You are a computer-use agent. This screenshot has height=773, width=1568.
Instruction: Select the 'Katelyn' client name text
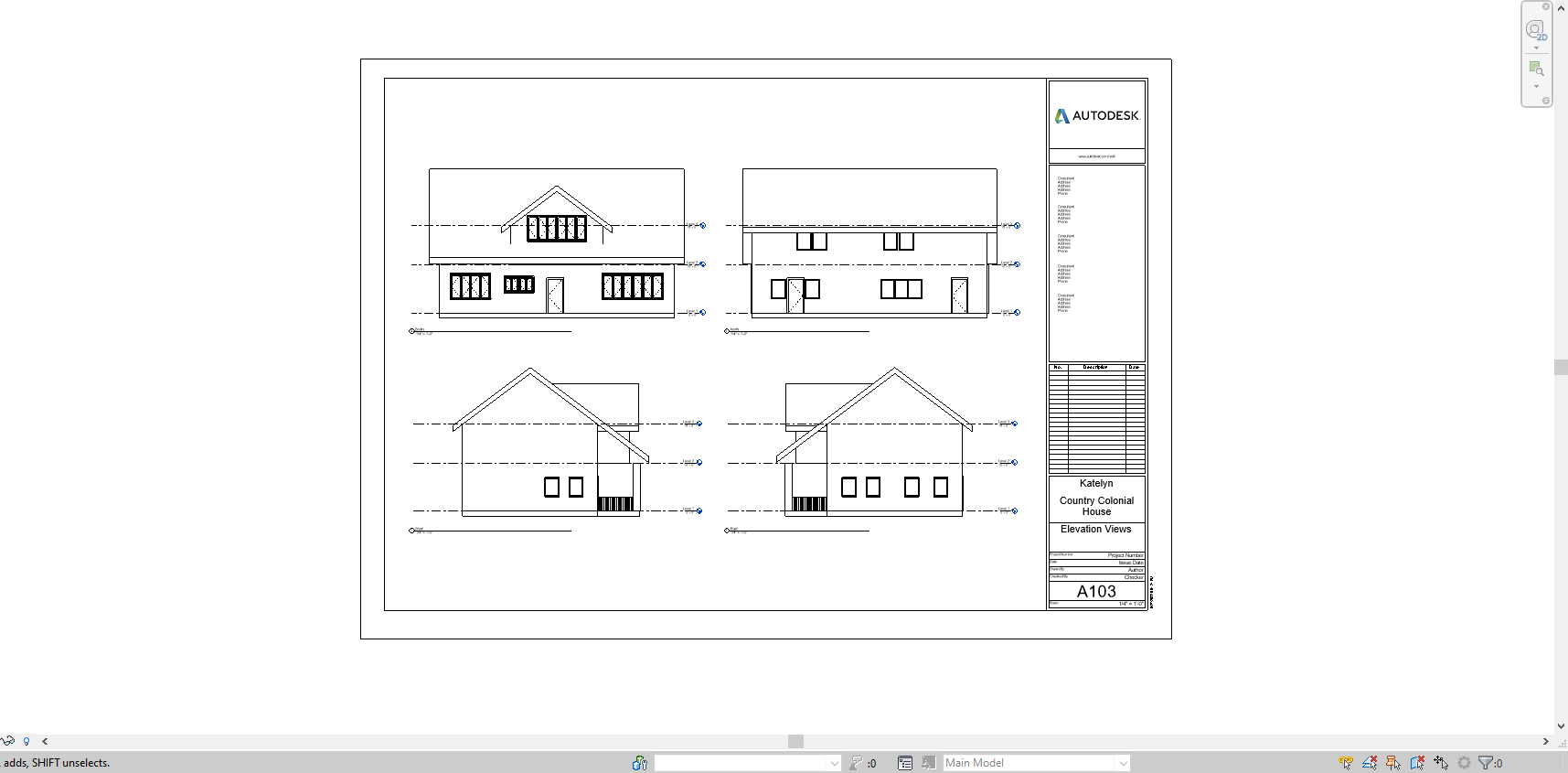click(1096, 483)
